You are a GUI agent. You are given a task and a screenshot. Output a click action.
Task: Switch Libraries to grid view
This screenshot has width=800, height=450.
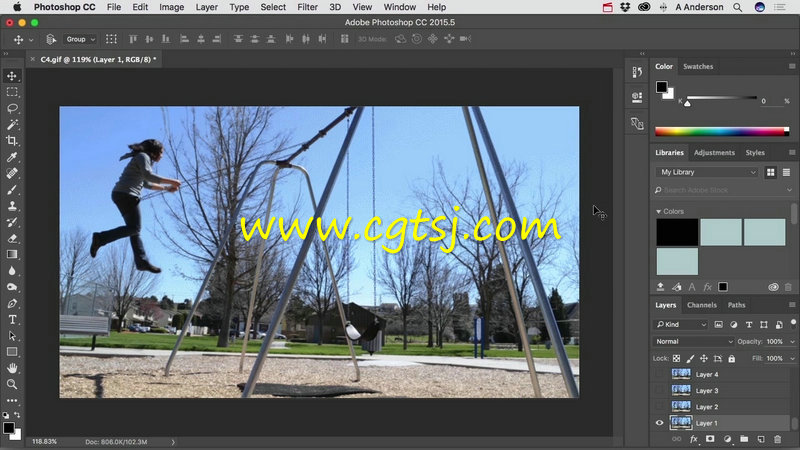point(770,172)
